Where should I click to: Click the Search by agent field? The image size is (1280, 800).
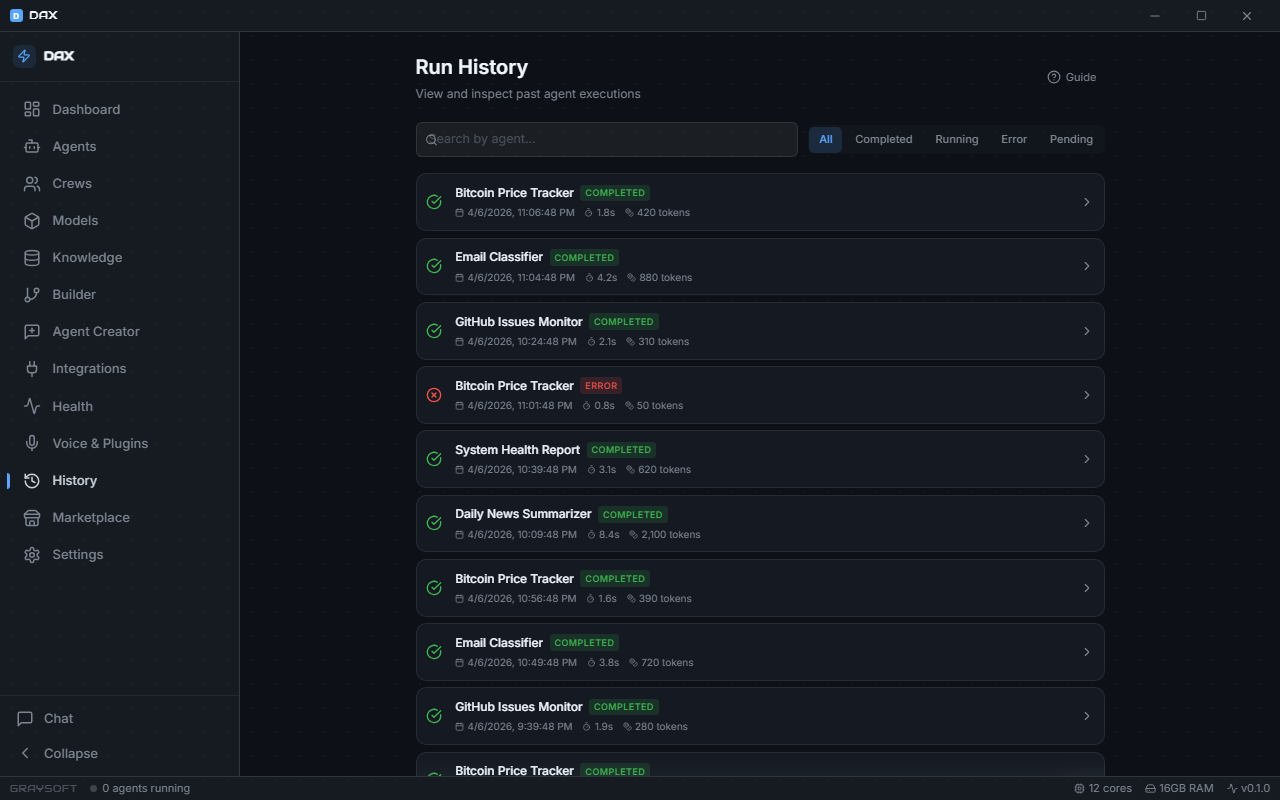606,139
